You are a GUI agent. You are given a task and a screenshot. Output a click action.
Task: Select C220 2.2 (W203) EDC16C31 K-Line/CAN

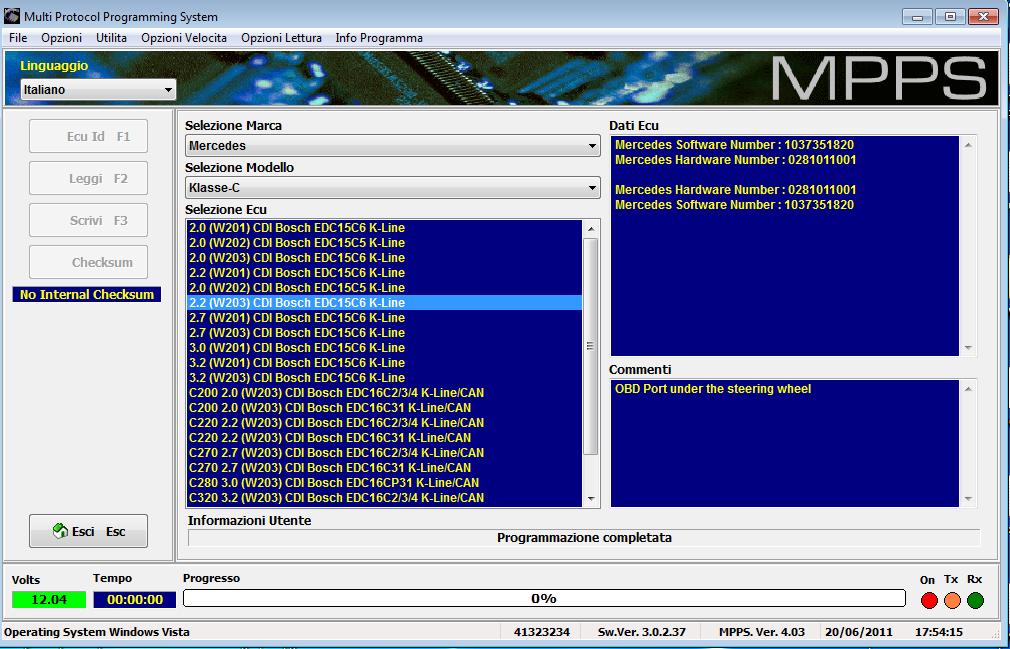pyautogui.click(x=385, y=438)
